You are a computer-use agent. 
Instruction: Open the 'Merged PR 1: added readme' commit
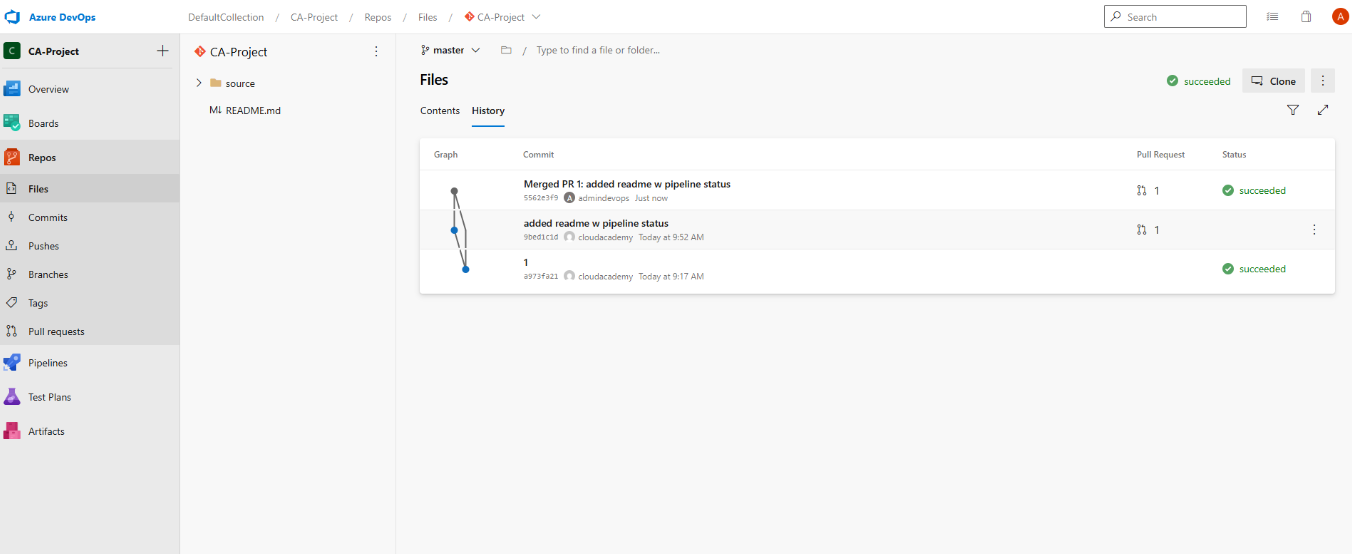[x=627, y=184]
